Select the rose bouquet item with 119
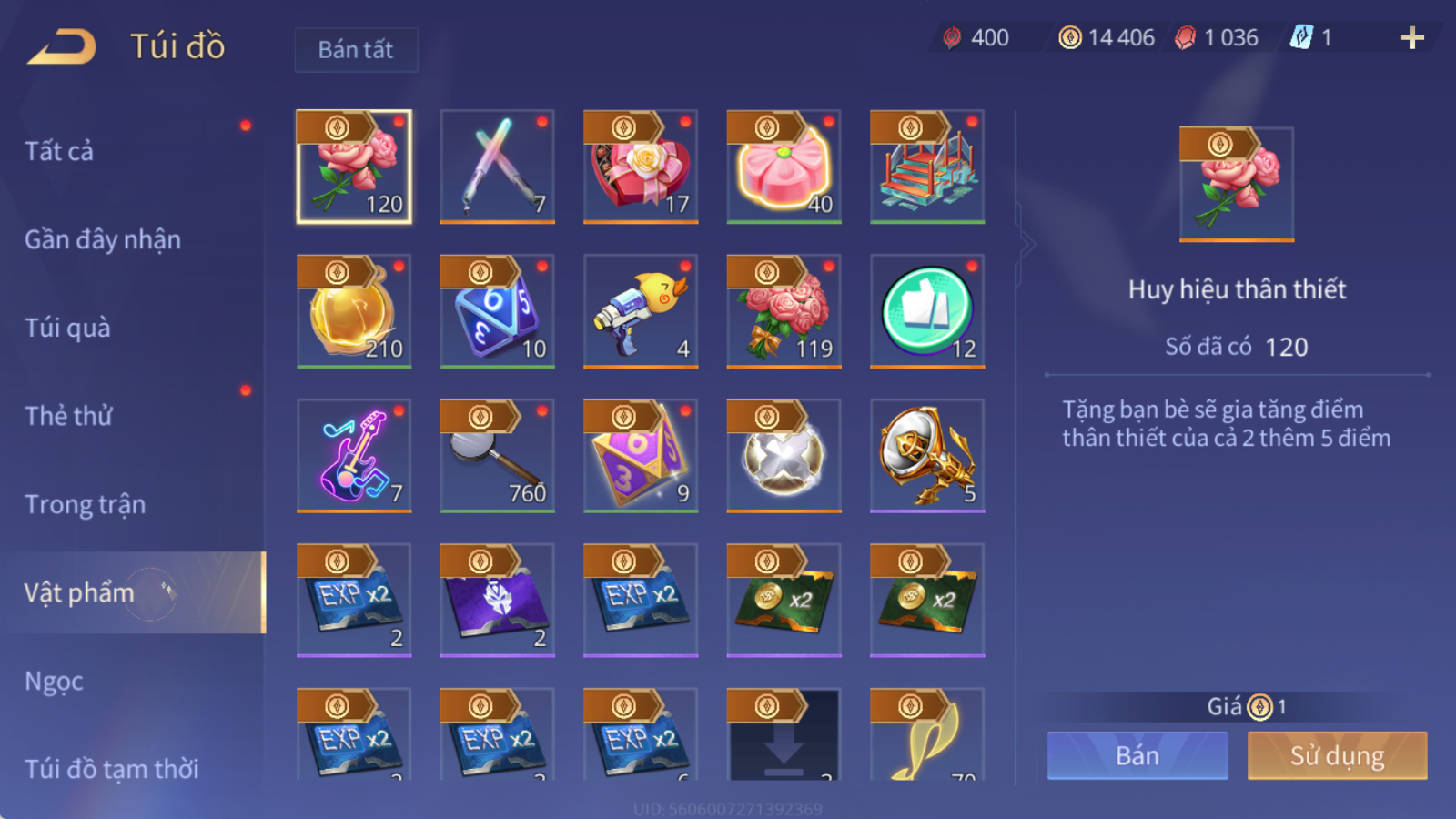The height and width of the screenshot is (819, 1456). pos(784,311)
